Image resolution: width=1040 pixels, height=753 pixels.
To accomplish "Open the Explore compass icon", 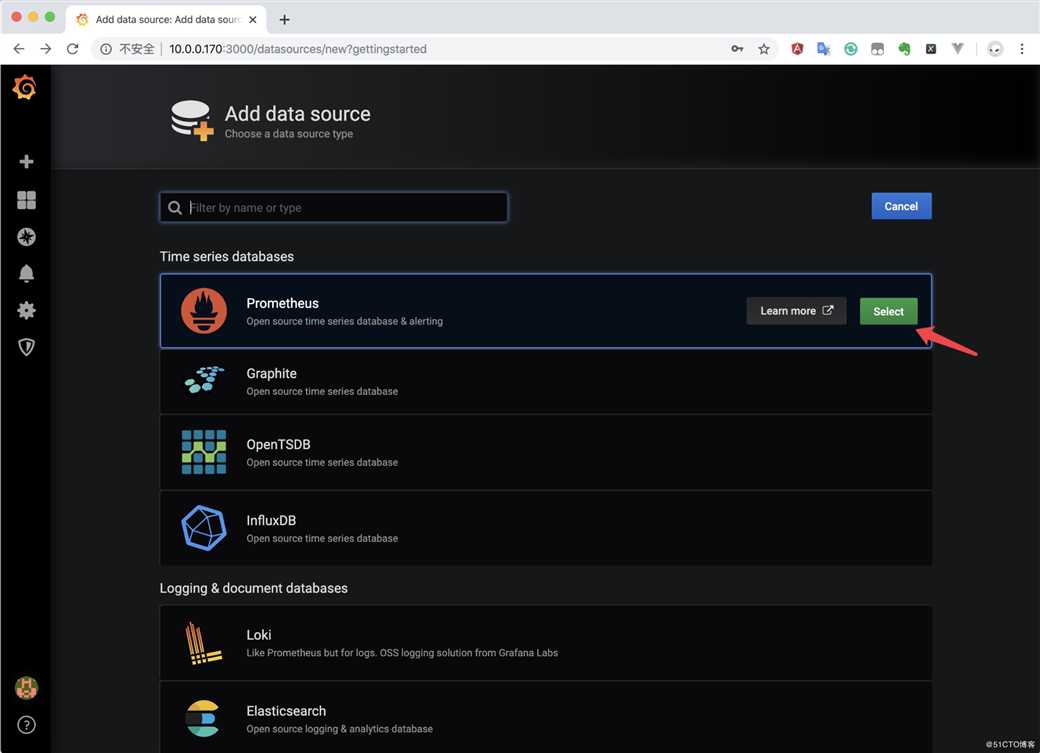I will (x=27, y=237).
